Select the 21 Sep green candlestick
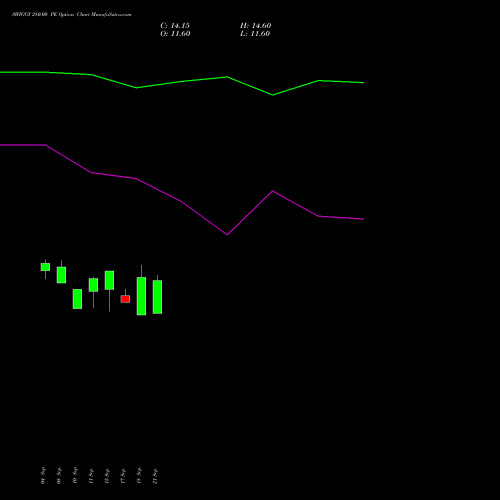Image resolution: width=500 pixels, height=500 pixels. coord(157,297)
